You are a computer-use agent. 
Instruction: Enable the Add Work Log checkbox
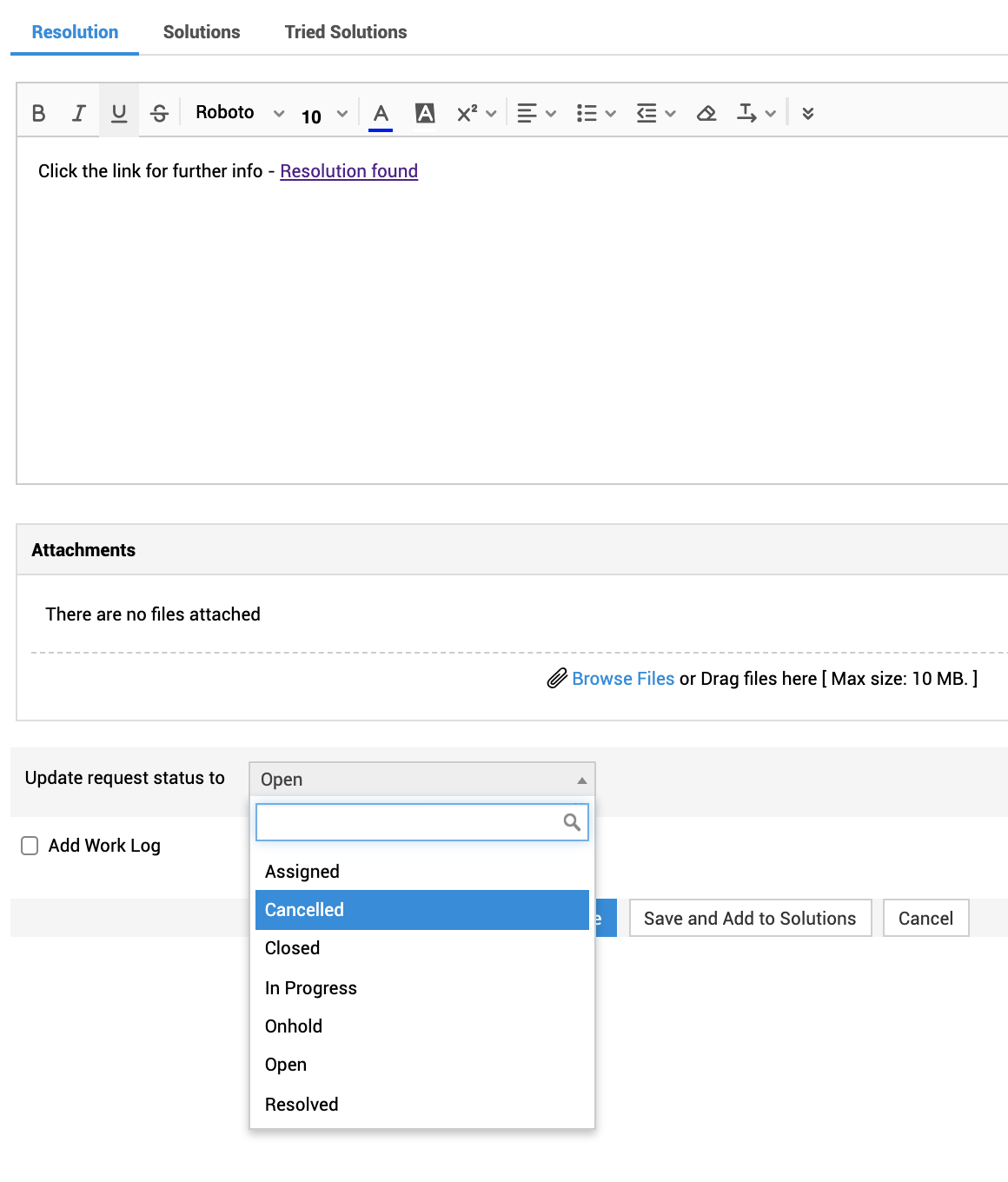point(30,846)
